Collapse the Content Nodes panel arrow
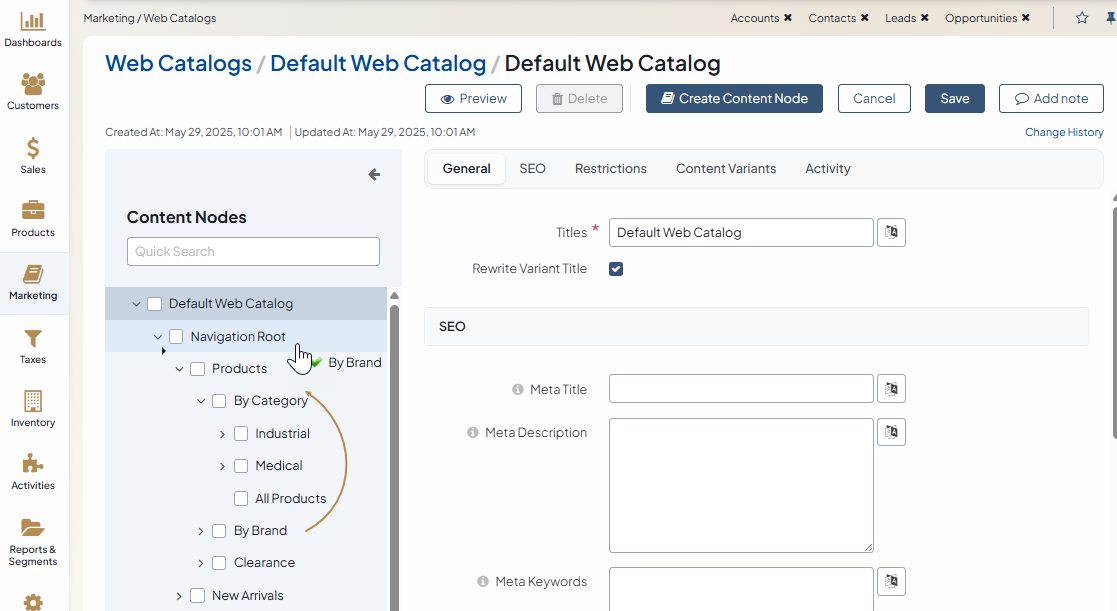The height and width of the screenshot is (611, 1117). pyautogui.click(x=374, y=175)
